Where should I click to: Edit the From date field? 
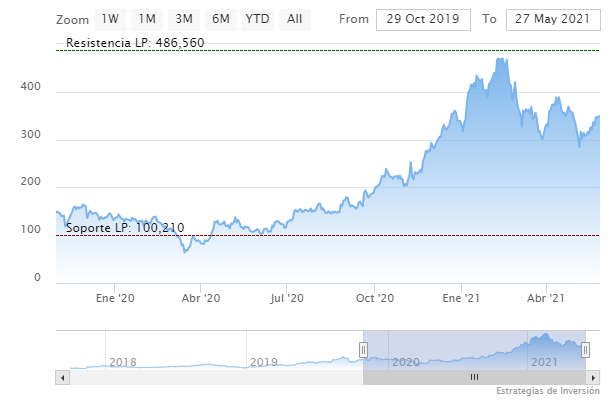(x=423, y=20)
